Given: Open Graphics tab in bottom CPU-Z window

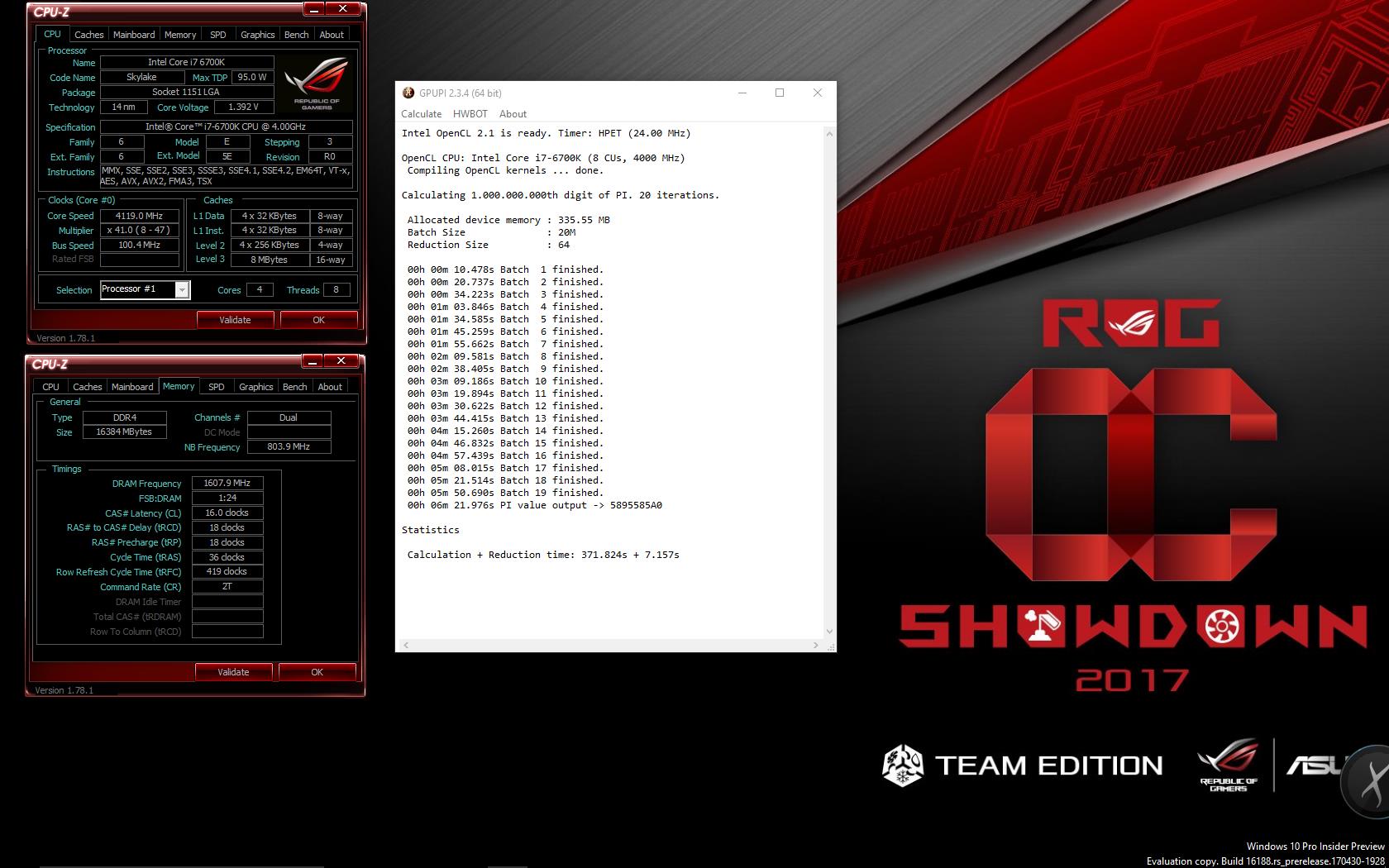Looking at the screenshot, I should click(x=256, y=387).
